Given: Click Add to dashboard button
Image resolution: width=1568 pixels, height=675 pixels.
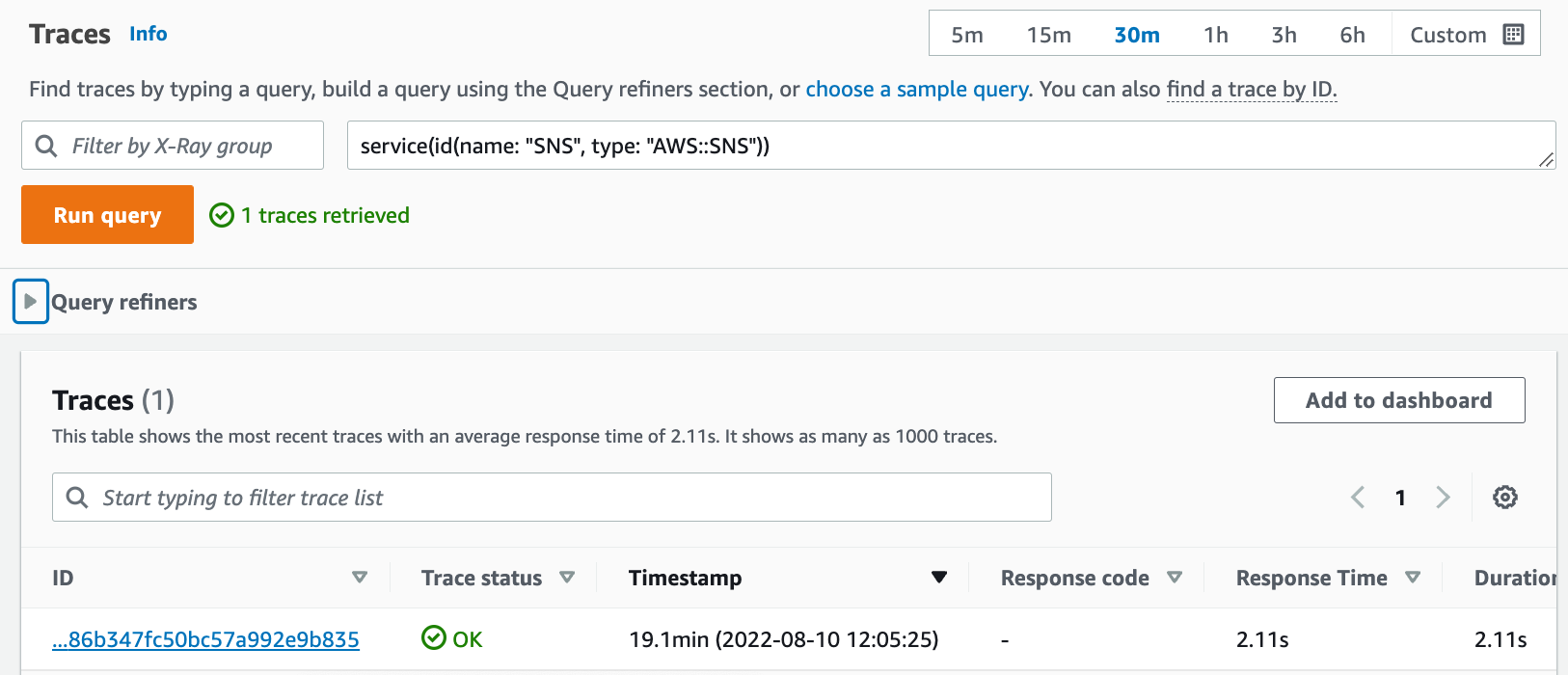Looking at the screenshot, I should coord(1398,400).
